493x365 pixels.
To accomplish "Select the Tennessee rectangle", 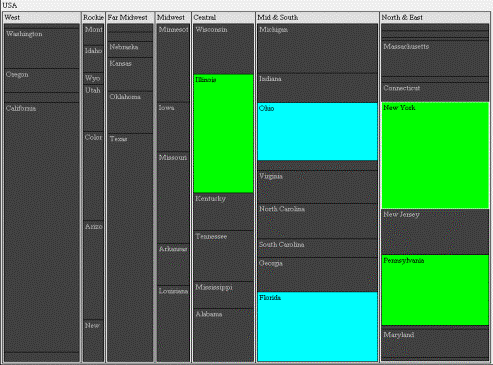I will coord(223,256).
